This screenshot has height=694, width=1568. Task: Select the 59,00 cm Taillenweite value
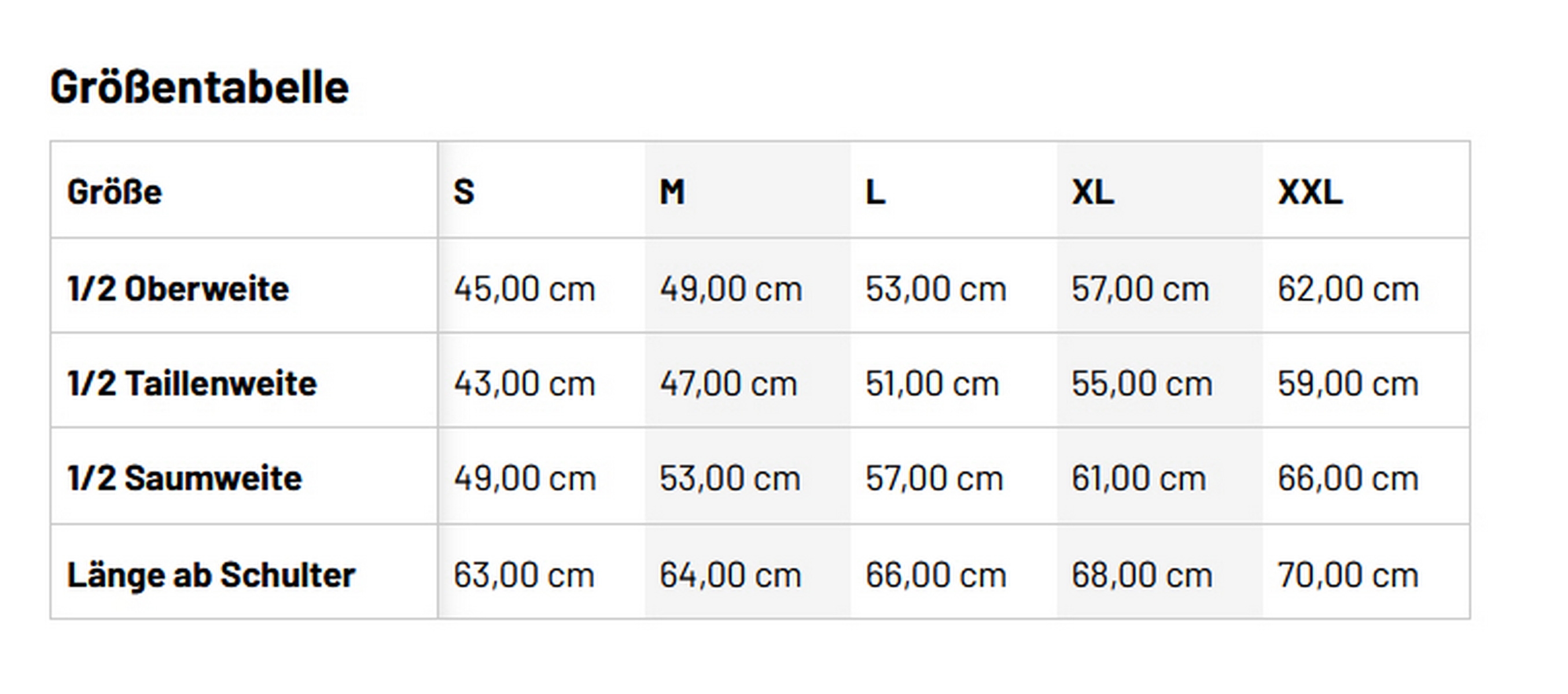pos(1348,383)
